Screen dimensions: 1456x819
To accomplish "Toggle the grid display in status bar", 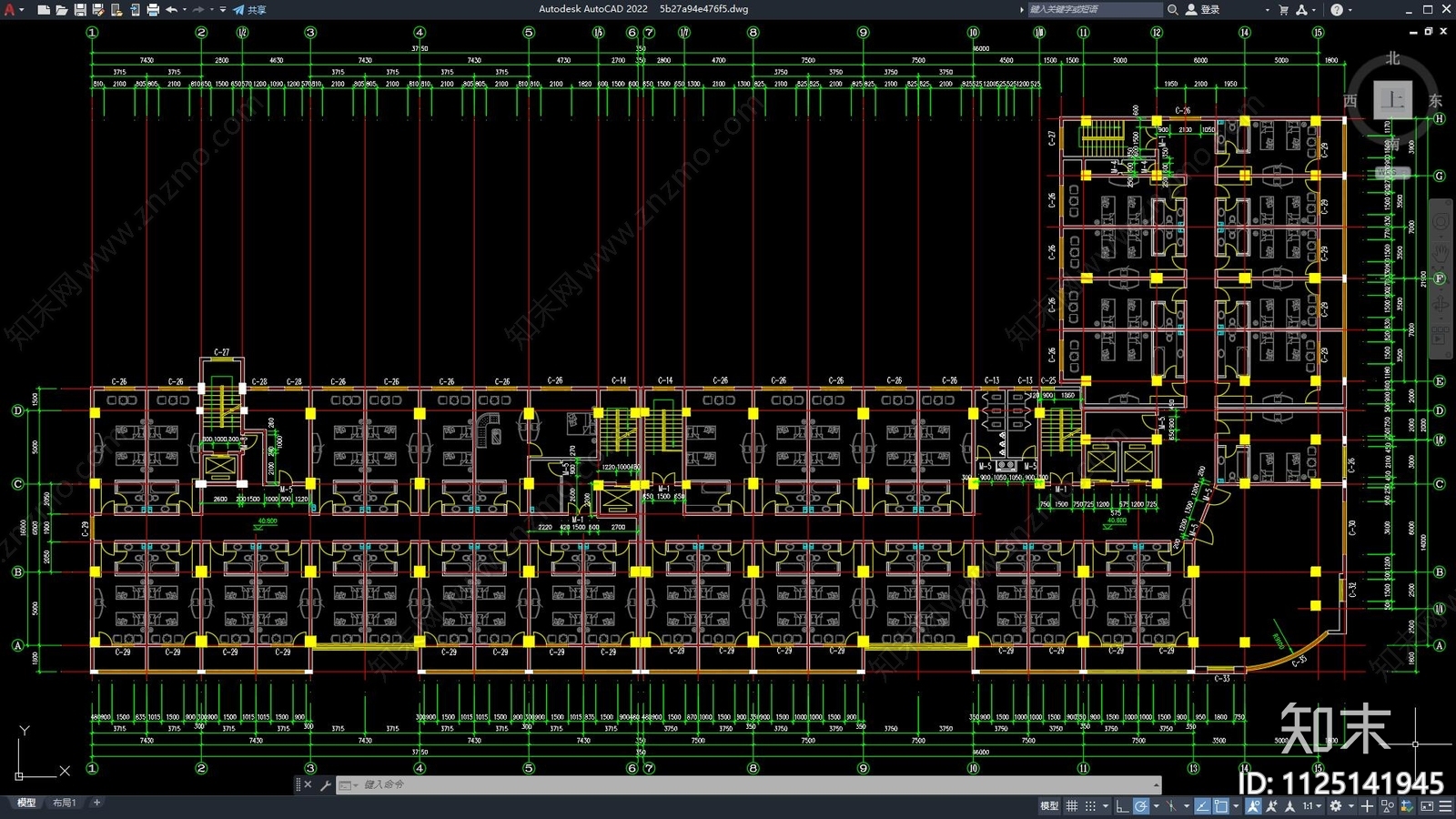I will (1071, 805).
